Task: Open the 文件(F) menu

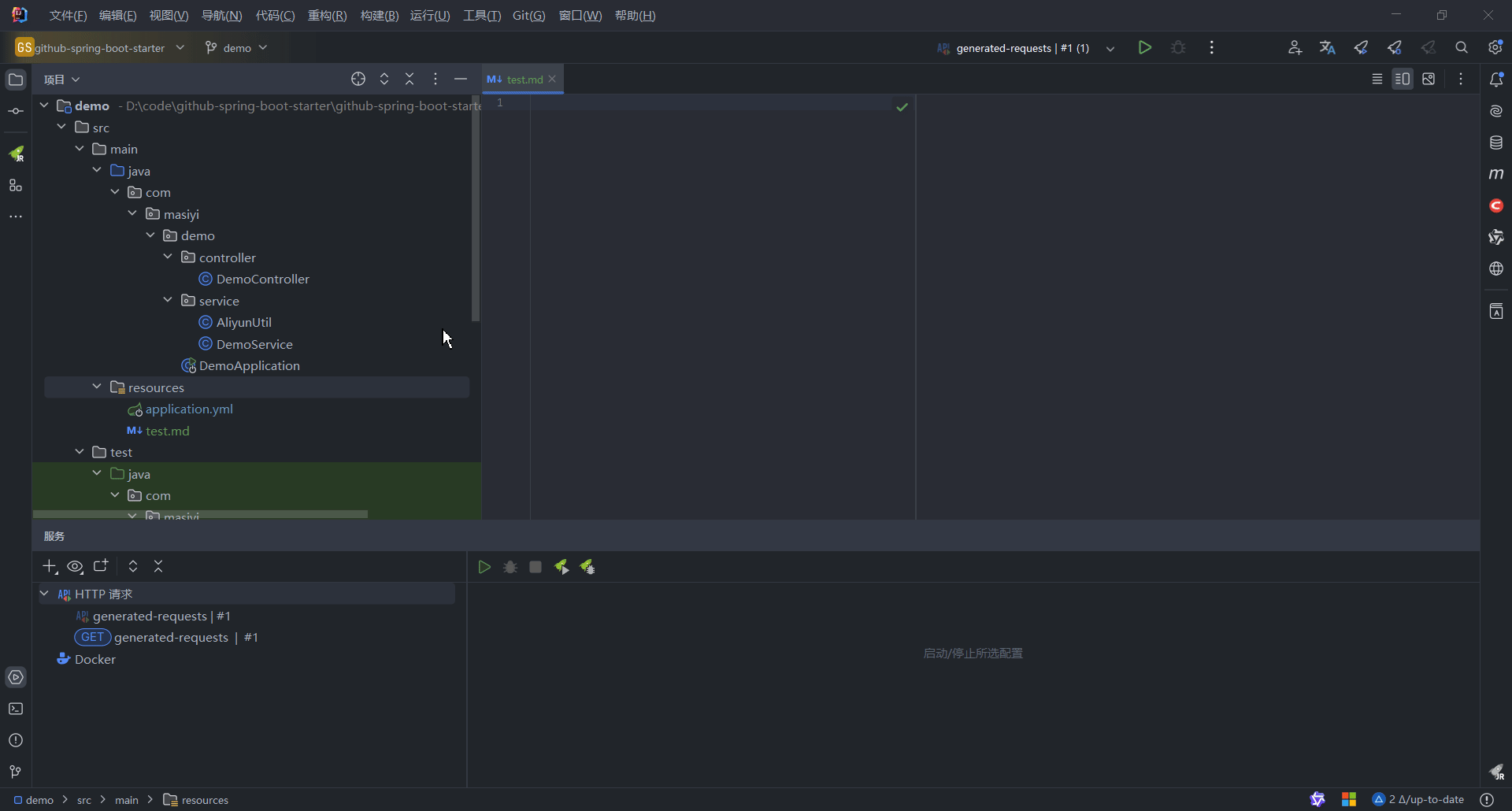Action: 68,16
